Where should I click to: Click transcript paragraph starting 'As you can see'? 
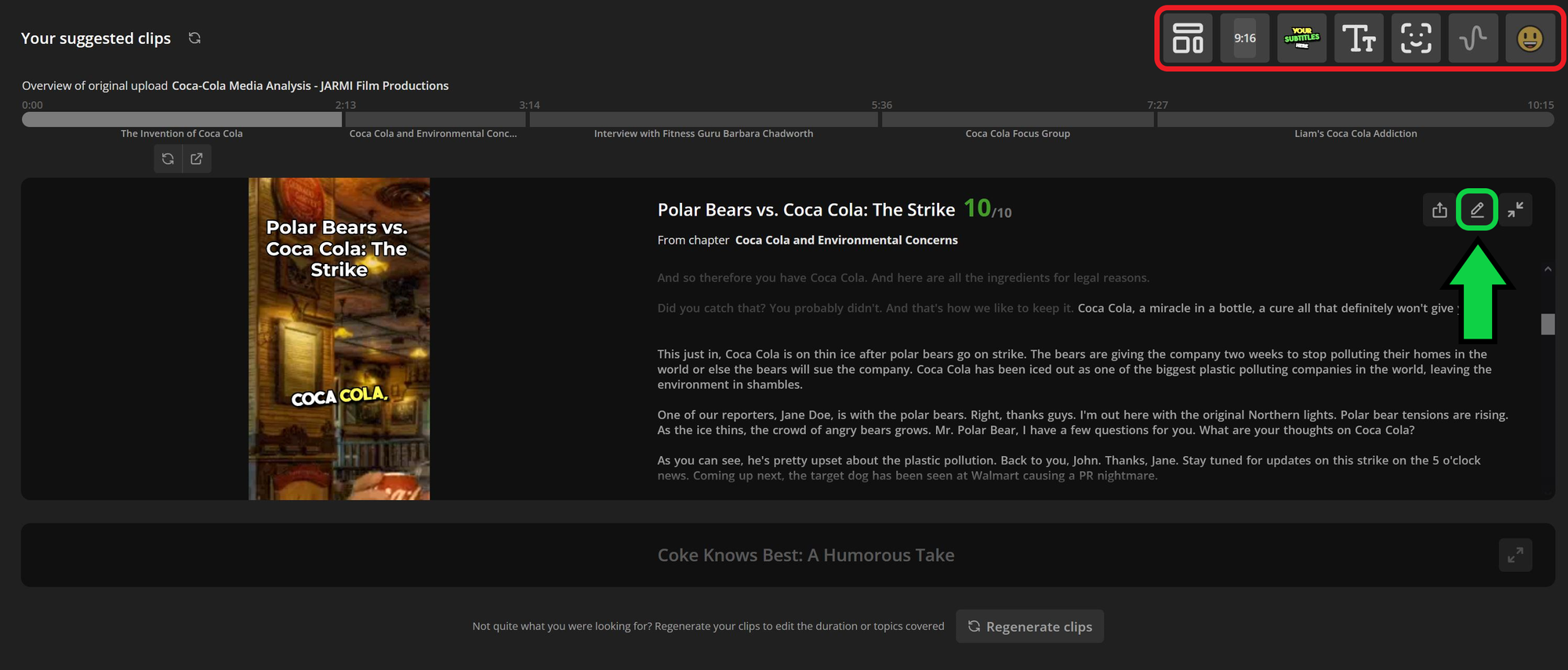pyautogui.click(x=1069, y=468)
